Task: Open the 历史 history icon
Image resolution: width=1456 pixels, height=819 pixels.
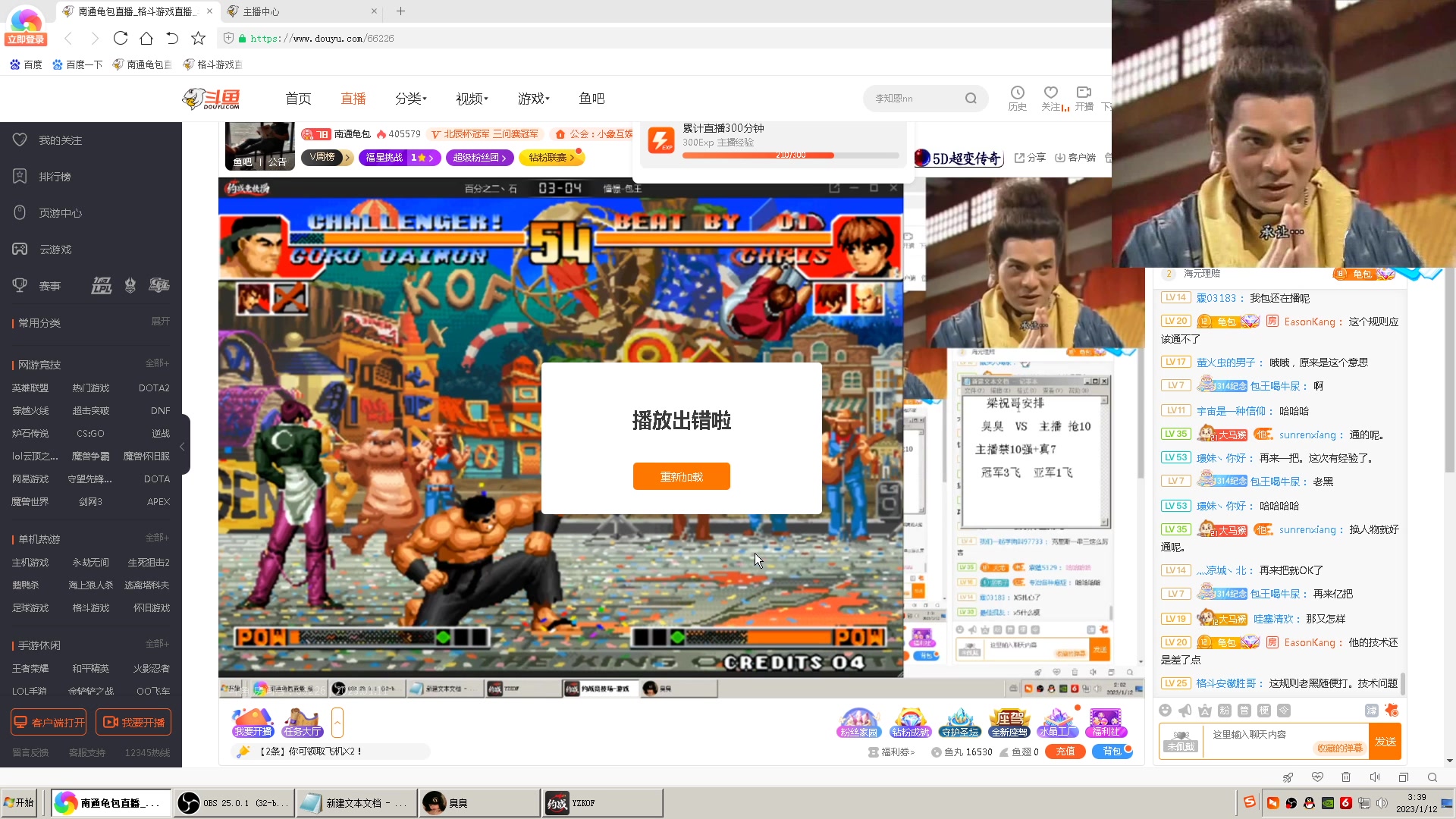Action: (1017, 98)
